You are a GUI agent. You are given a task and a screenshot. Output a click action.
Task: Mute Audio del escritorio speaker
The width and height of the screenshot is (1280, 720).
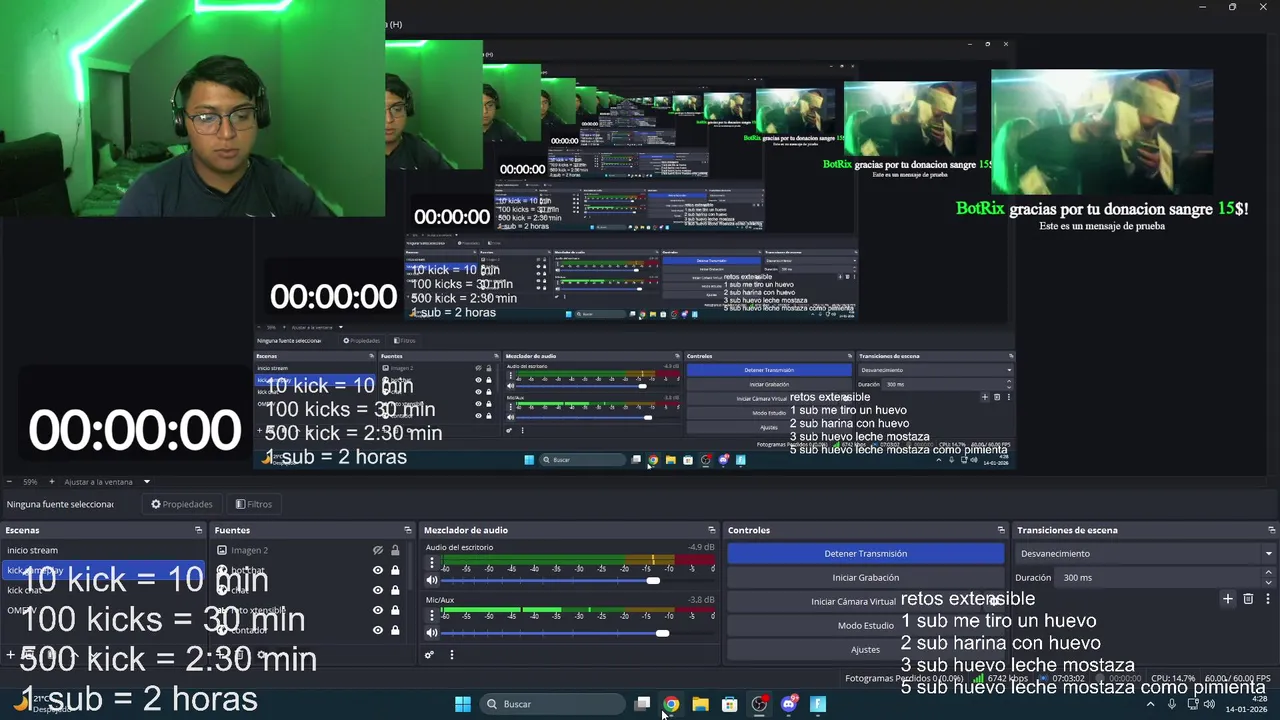coord(432,580)
